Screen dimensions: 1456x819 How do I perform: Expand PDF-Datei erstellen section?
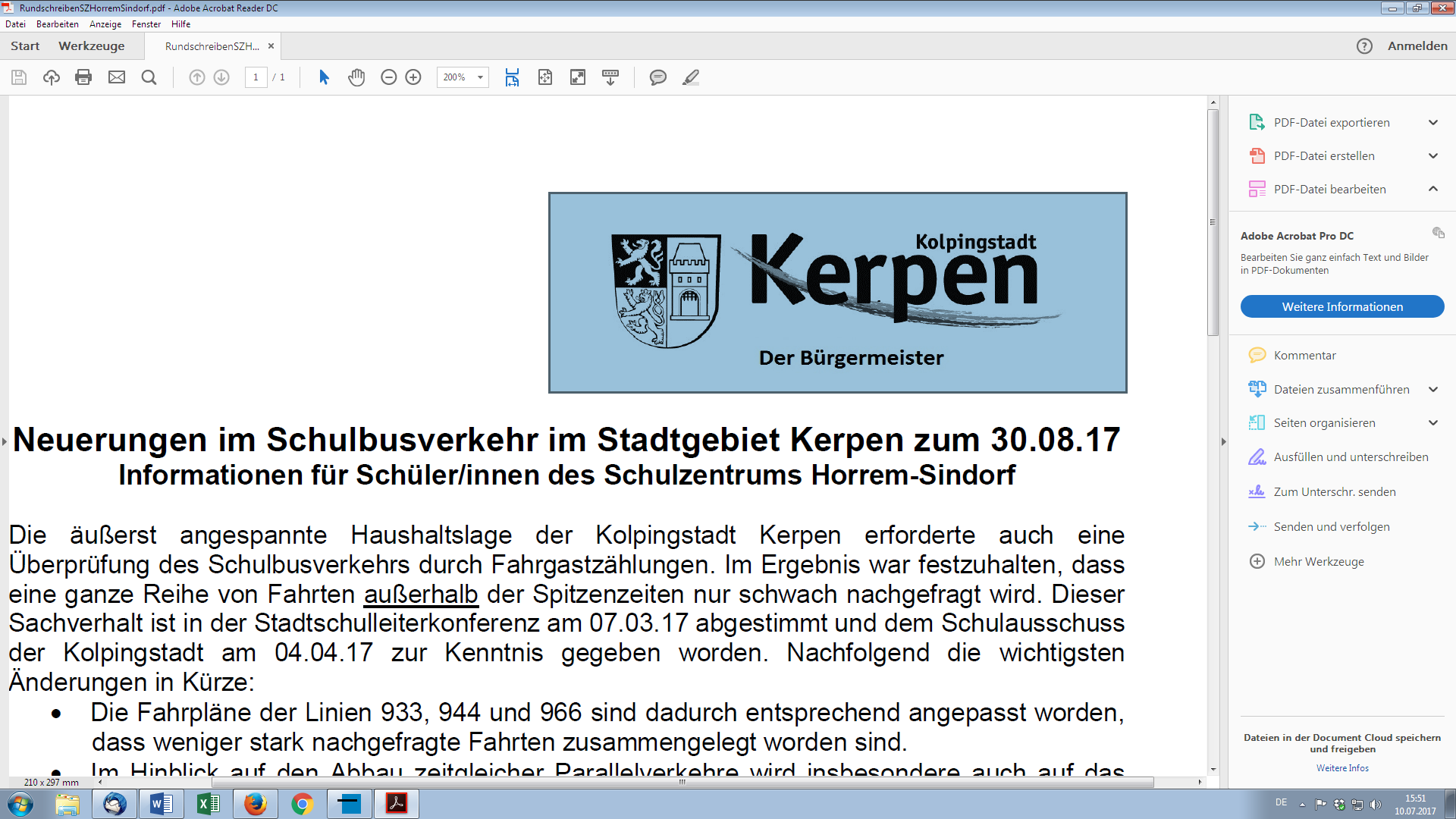pos(1433,156)
